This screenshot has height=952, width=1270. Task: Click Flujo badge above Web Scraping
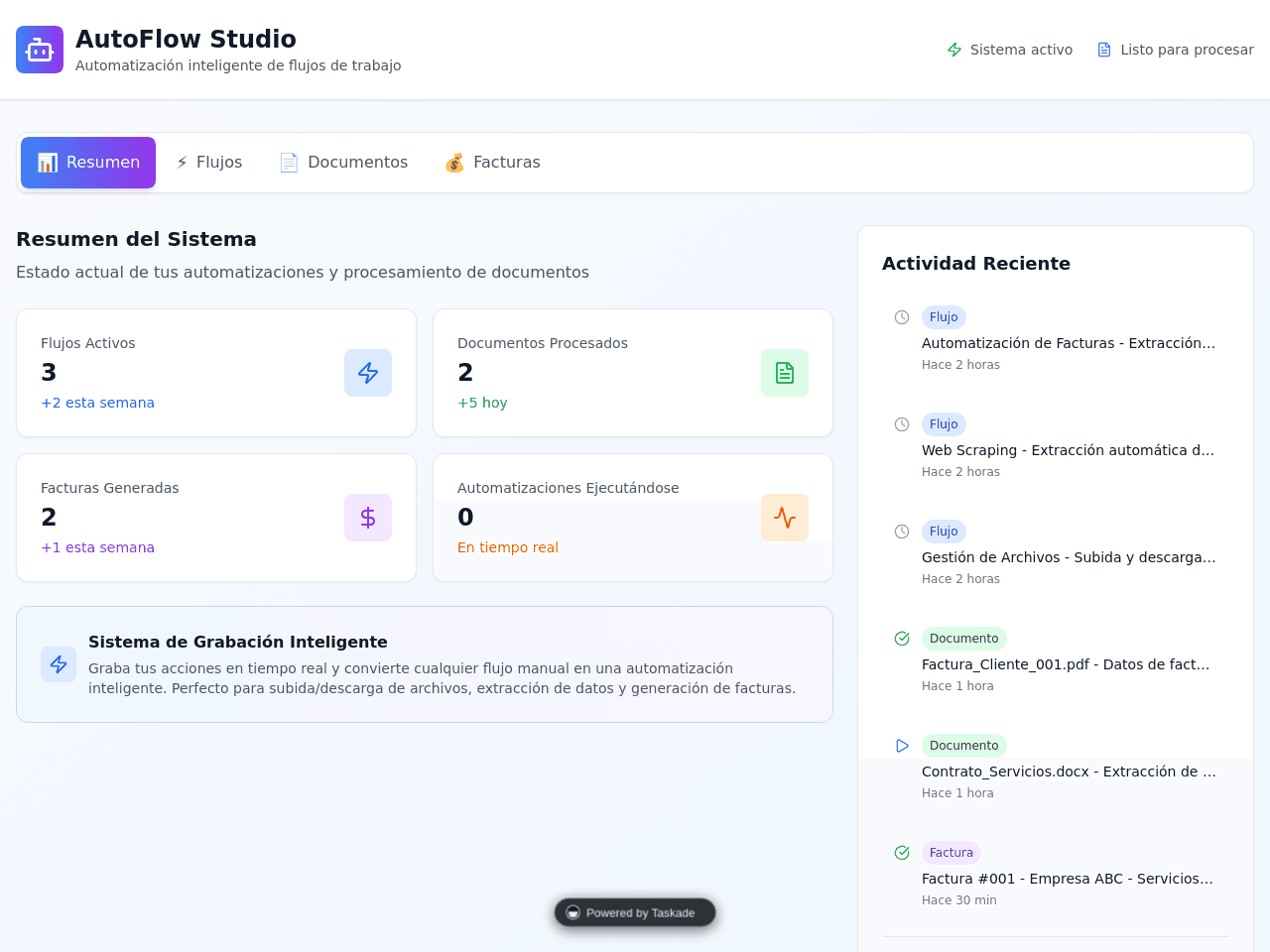(944, 424)
